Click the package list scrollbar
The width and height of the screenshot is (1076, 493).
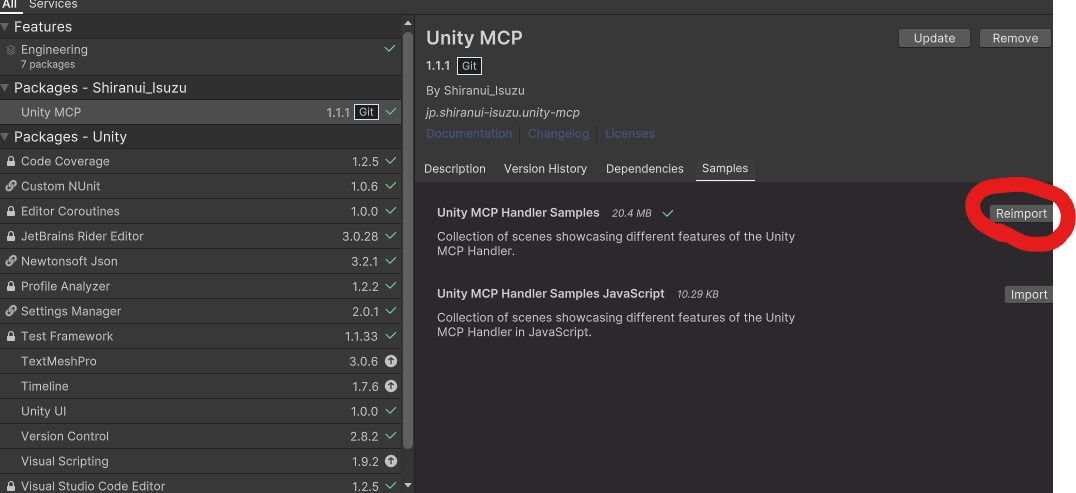(408, 240)
